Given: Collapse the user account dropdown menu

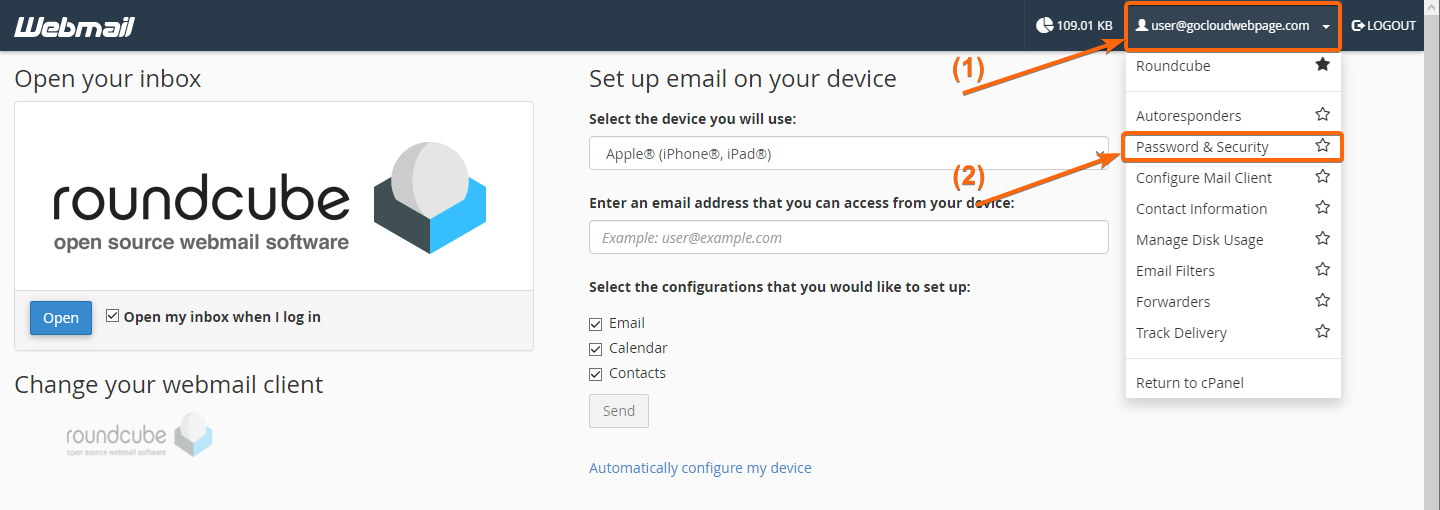Looking at the screenshot, I should click(x=1232, y=26).
